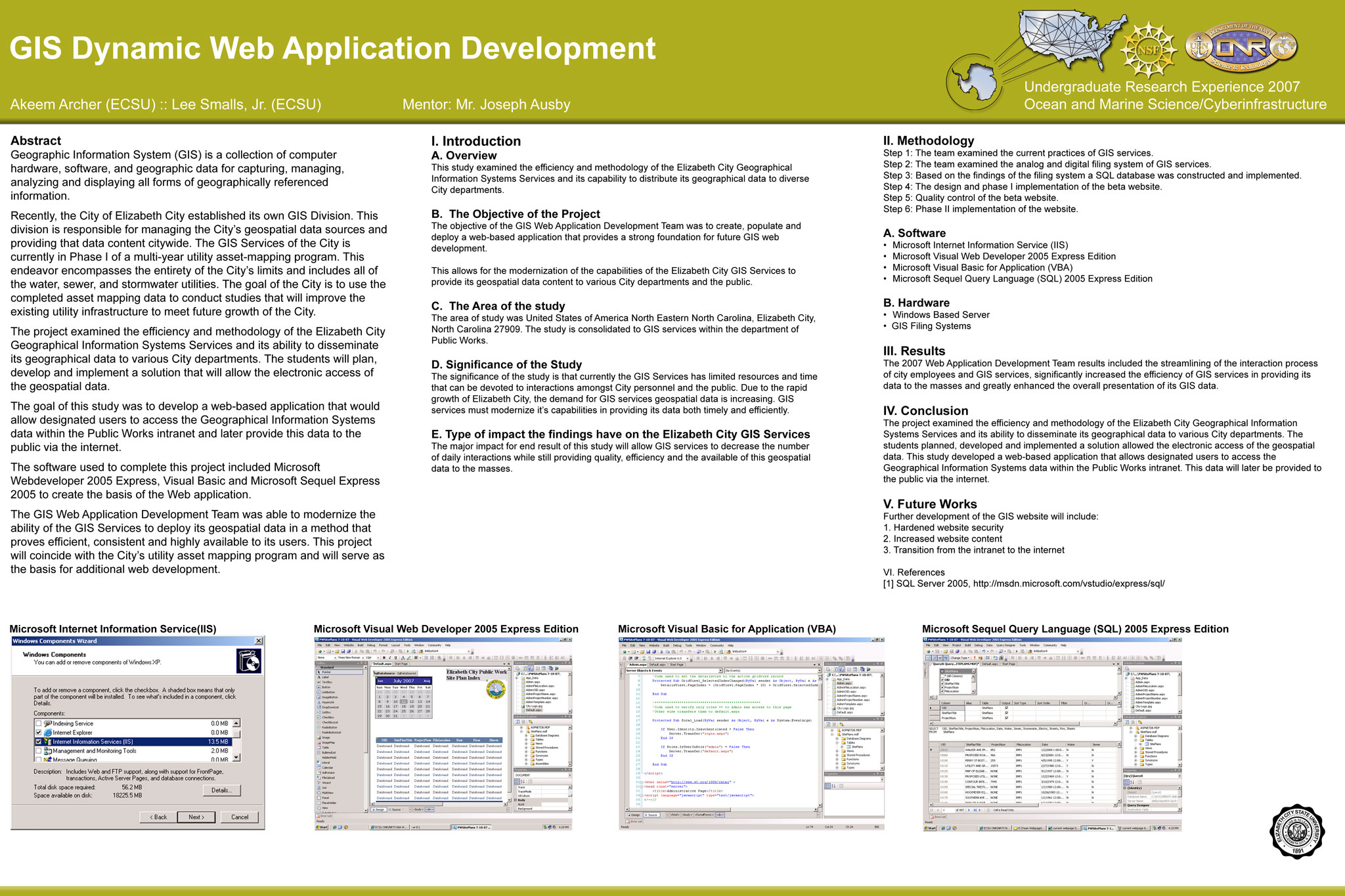Viewport: 1345px width, 896px height.
Task: Open the Change Type dropdown in SQL window
Action: click(960, 658)
